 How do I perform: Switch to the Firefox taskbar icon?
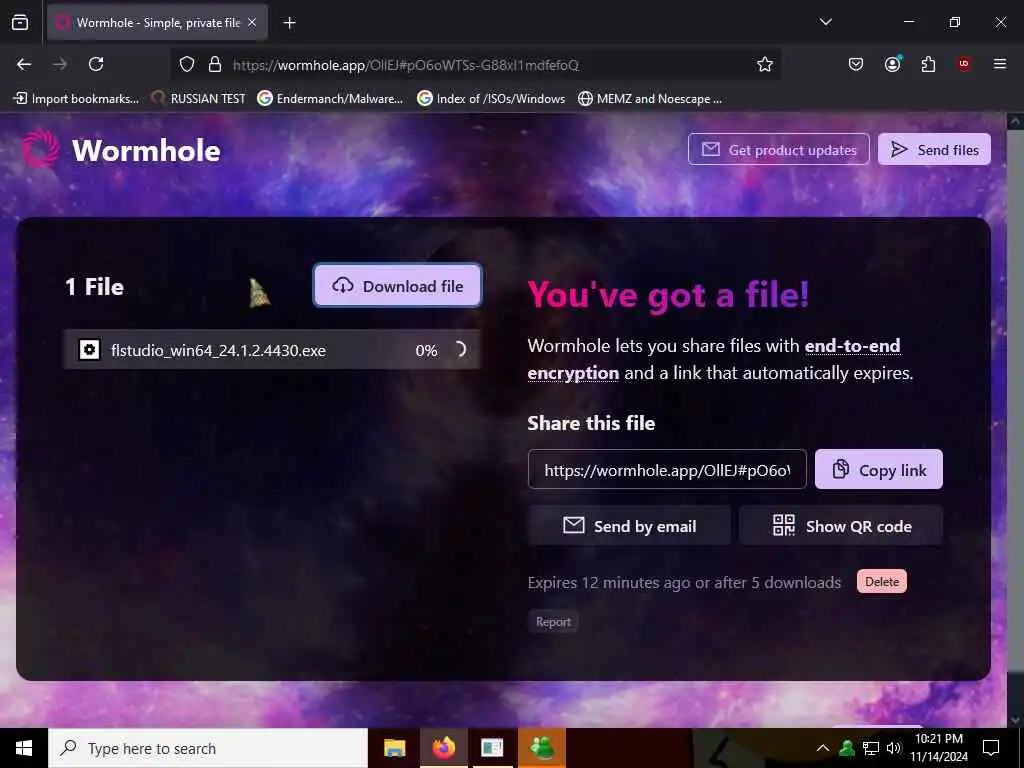click(443, 748)
